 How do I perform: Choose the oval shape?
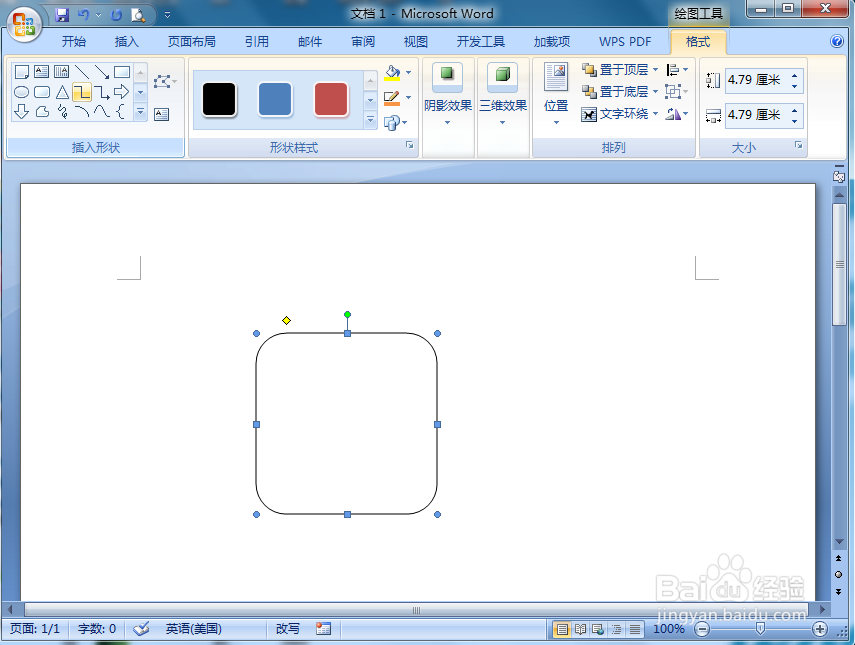(21, 92)
